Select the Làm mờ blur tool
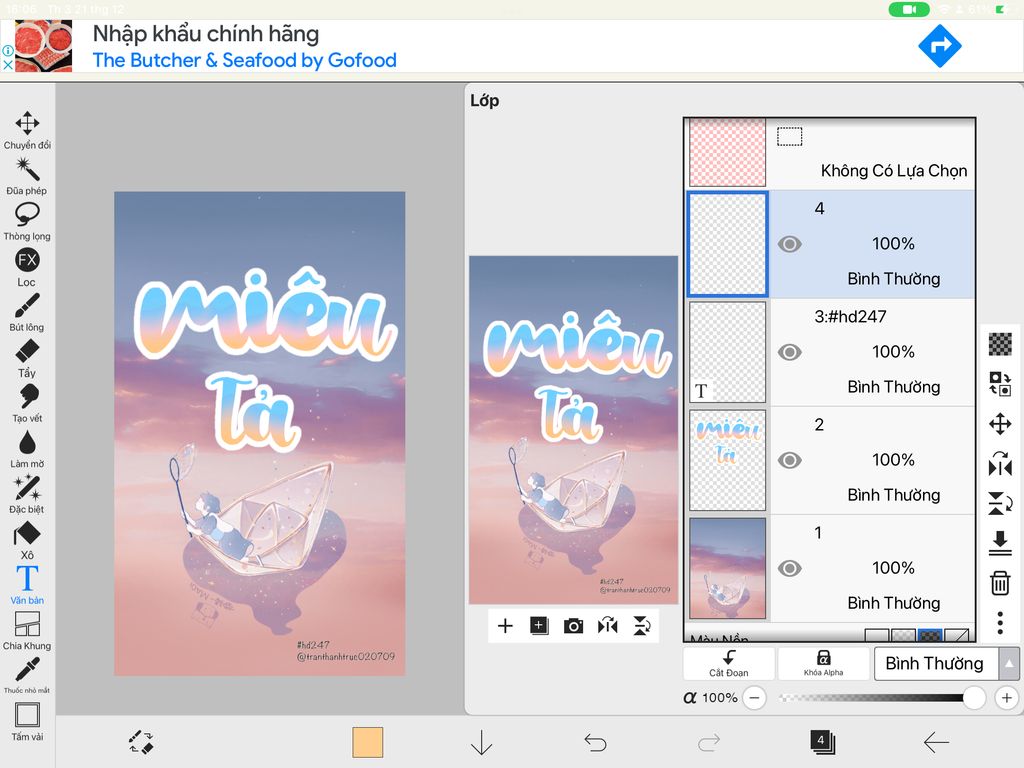The height and width of the screenshot is (768, 1024). click(x=27, y=449)
